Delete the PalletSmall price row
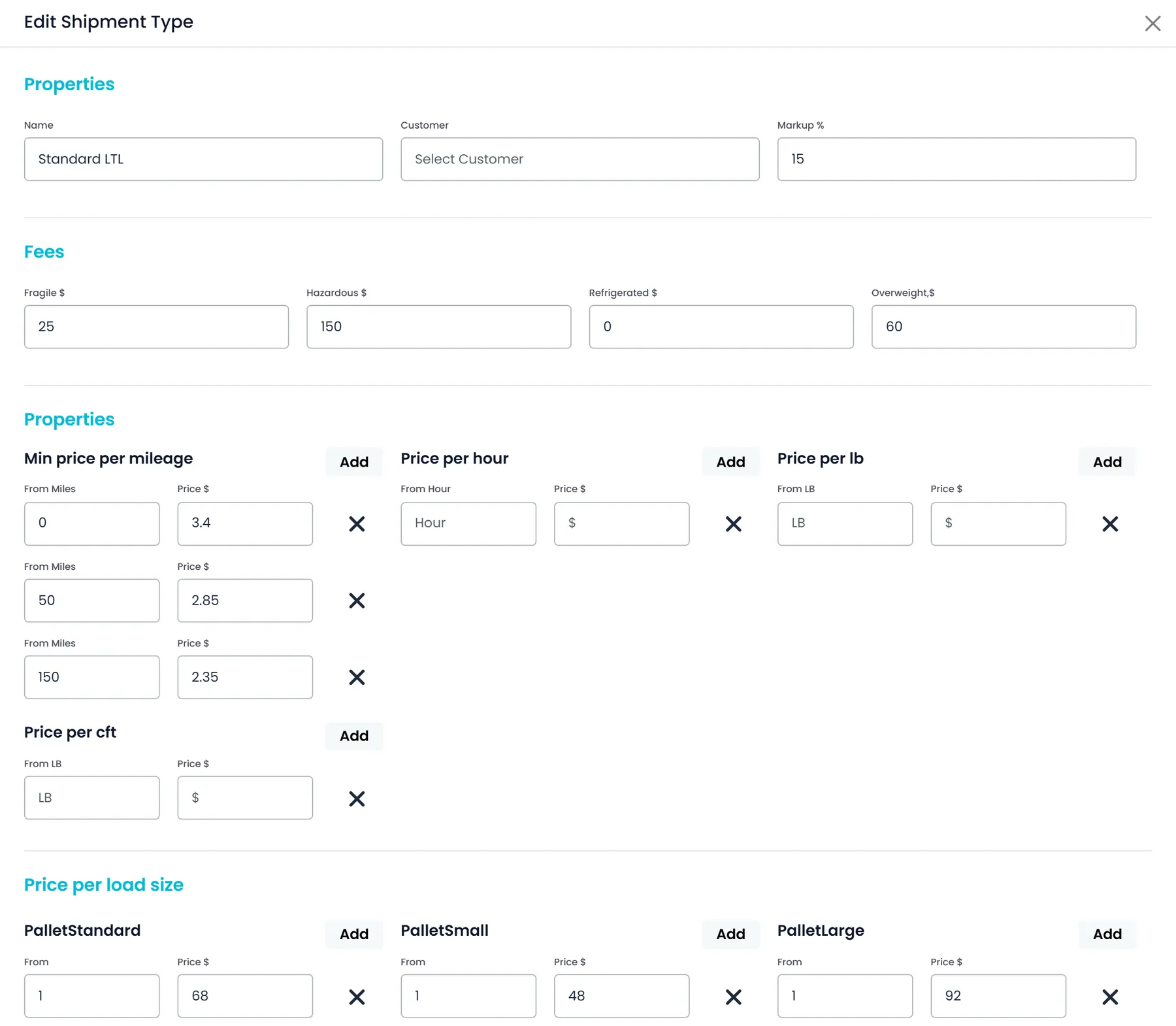This screenshot has height=1026, width=1176. click(x=734, y=997)
